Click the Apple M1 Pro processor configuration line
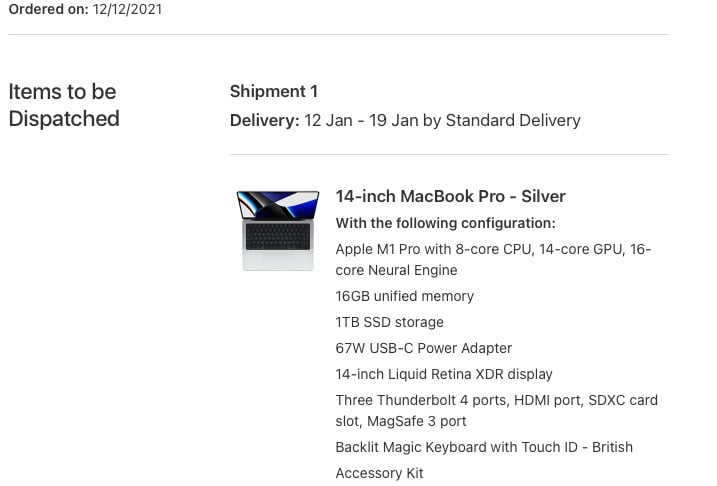Viewport: 717px width, 486px height. pyautogui.click(x=493, y=259)
